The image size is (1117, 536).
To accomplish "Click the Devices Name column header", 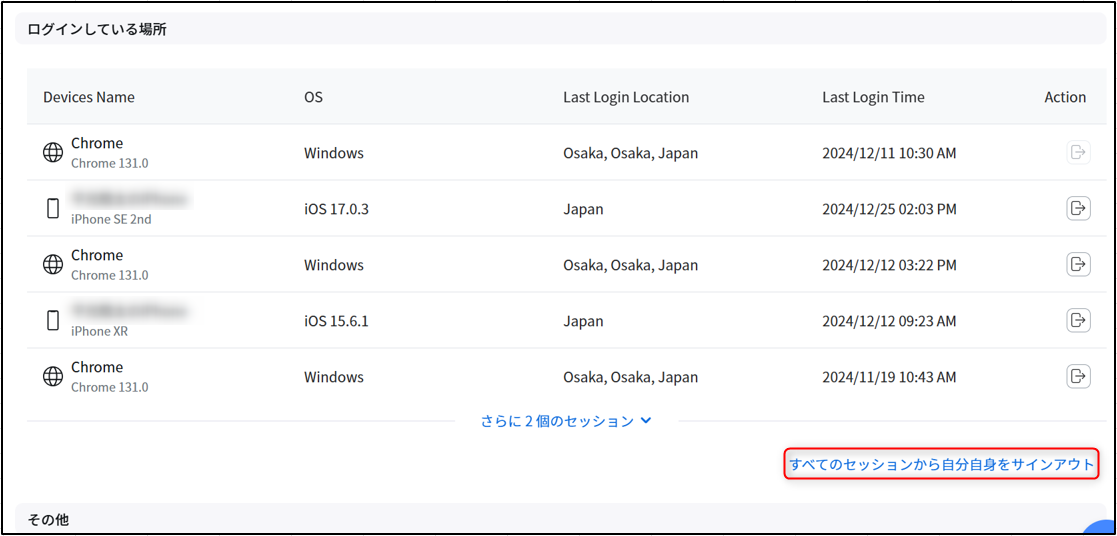I will pos(89,97).
